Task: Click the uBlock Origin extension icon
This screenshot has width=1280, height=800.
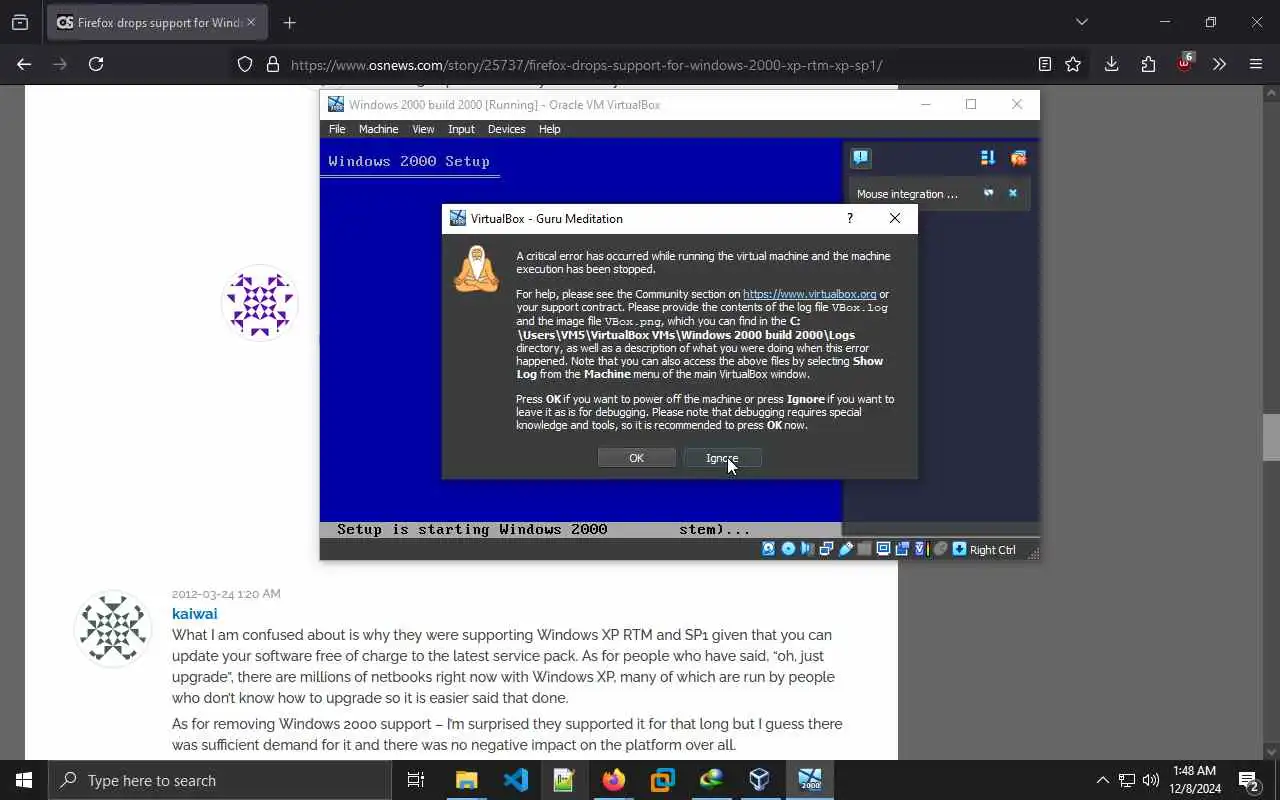Action: point(1184,63)
